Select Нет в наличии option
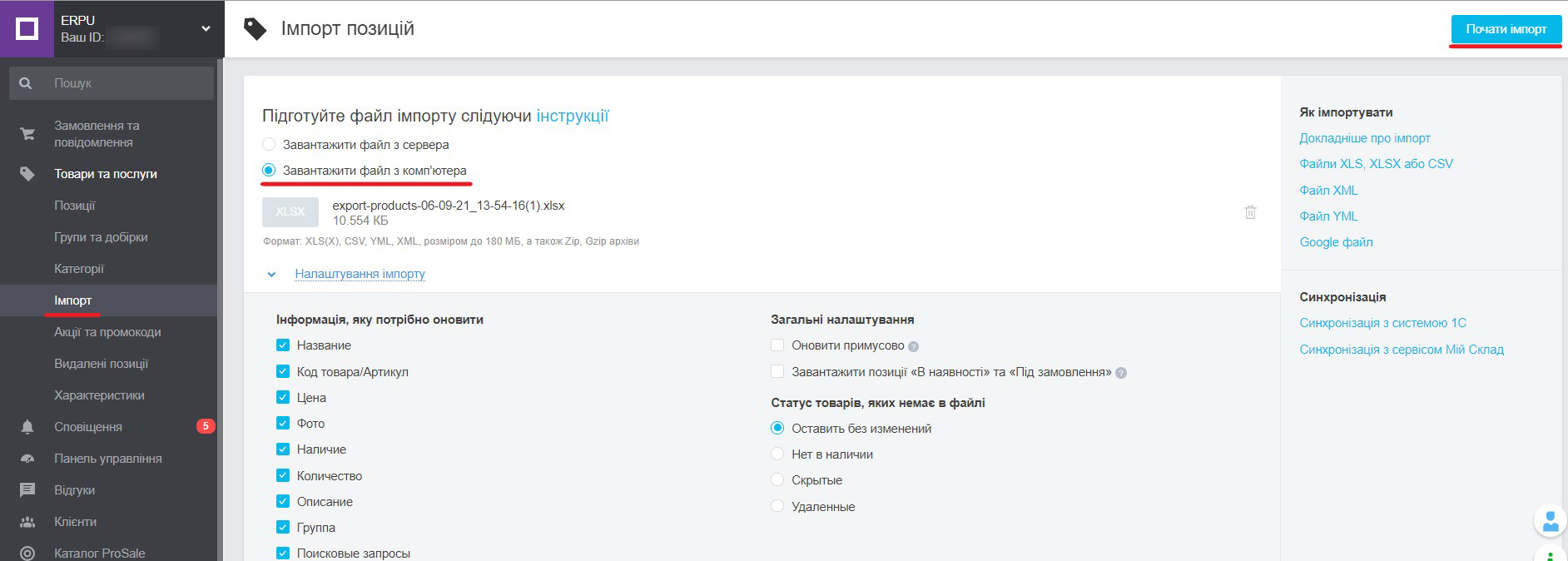This screenshot has width=1568, height=561. (x=777, y=454)
